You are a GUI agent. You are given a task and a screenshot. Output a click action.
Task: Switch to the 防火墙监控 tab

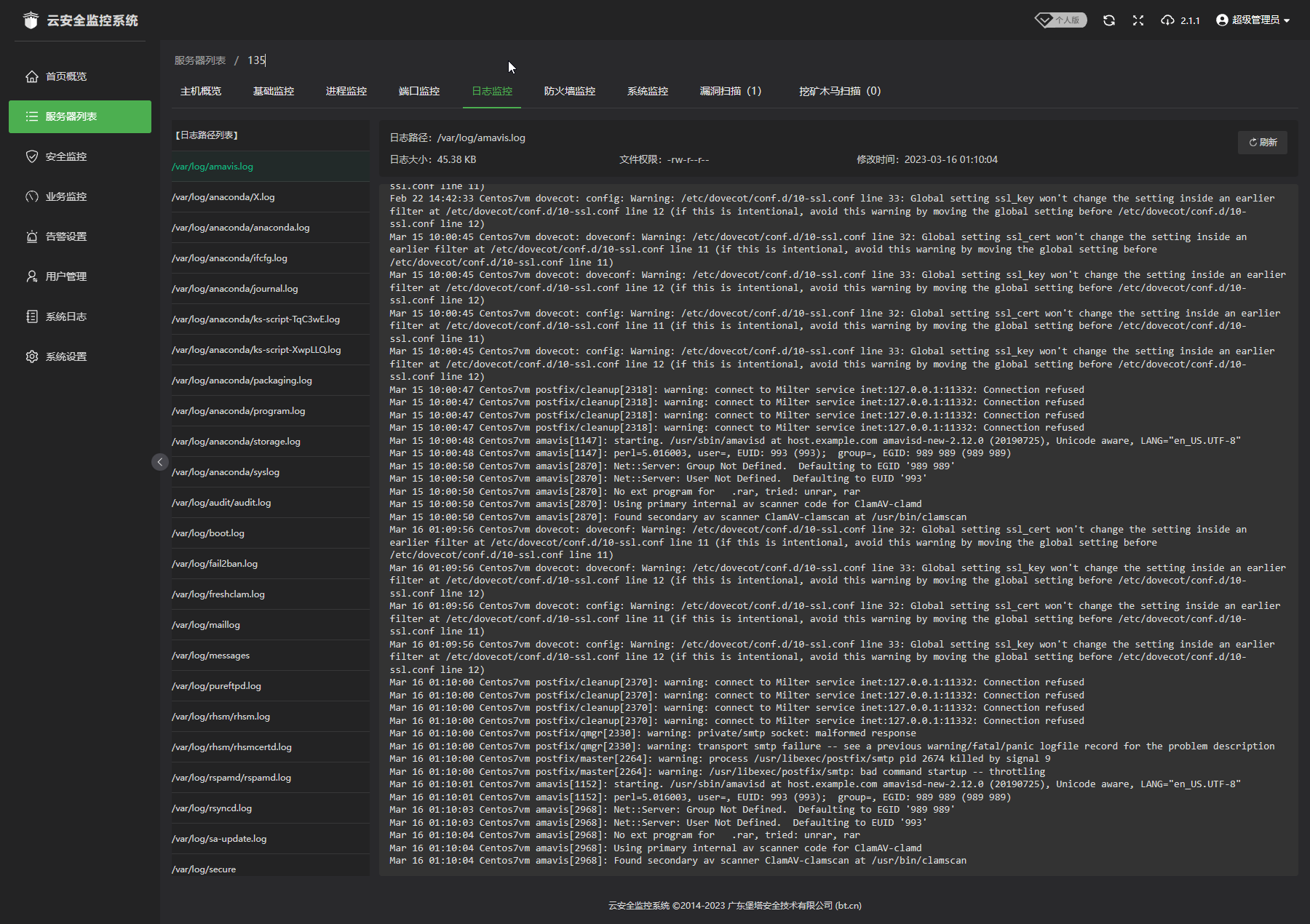tap(569, 91)
